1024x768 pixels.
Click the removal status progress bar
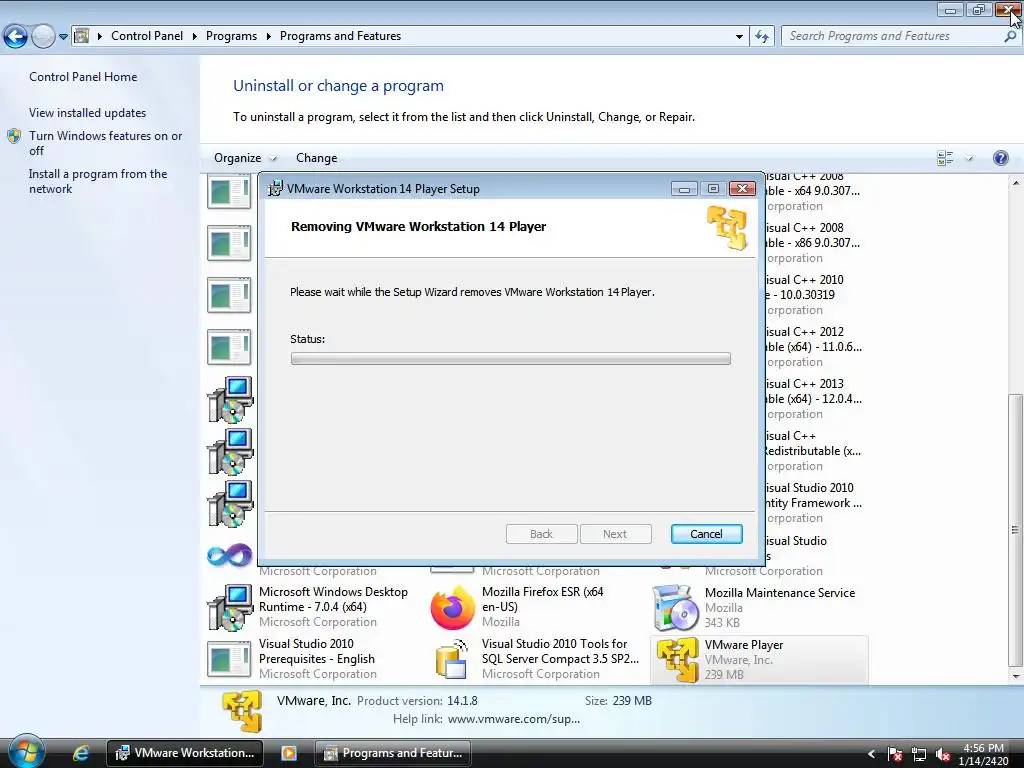point(511,359)
